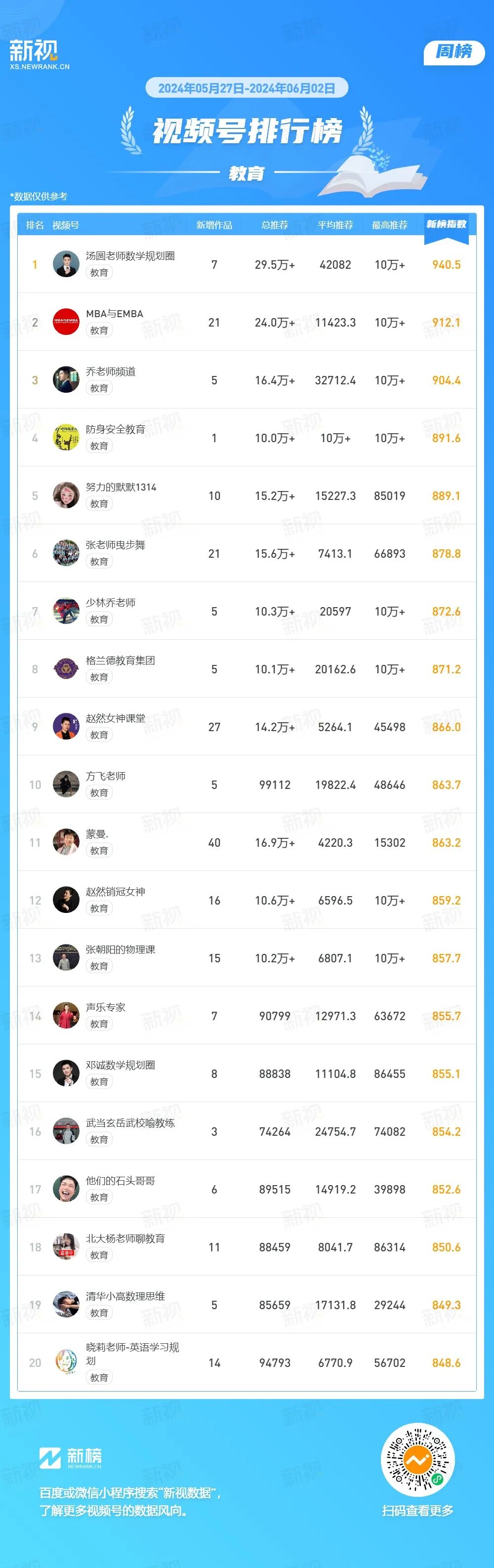Screen dimensions: 494x1568
Task: Open the 张朝阳的物理课 account name
Action: pos(121,949)
